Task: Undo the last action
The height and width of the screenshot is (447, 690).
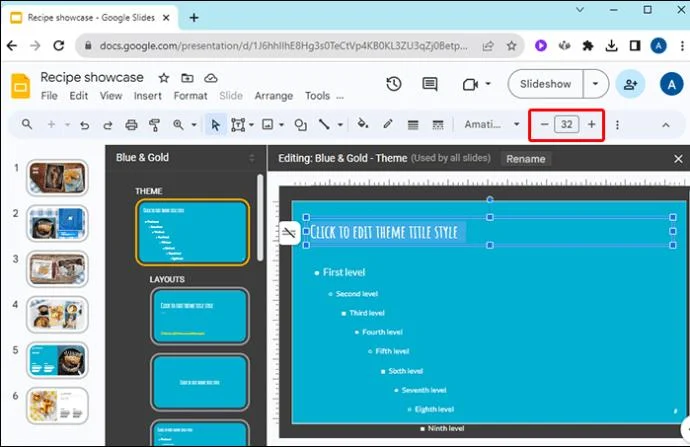Action: pos(84,125)
